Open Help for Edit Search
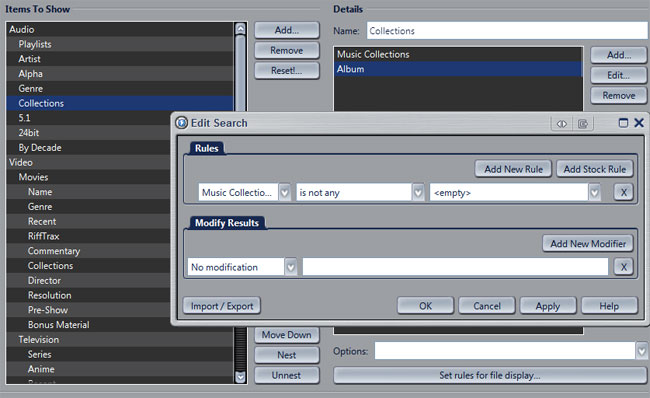The width and height of the screenshot is (650, 398). 609,306
